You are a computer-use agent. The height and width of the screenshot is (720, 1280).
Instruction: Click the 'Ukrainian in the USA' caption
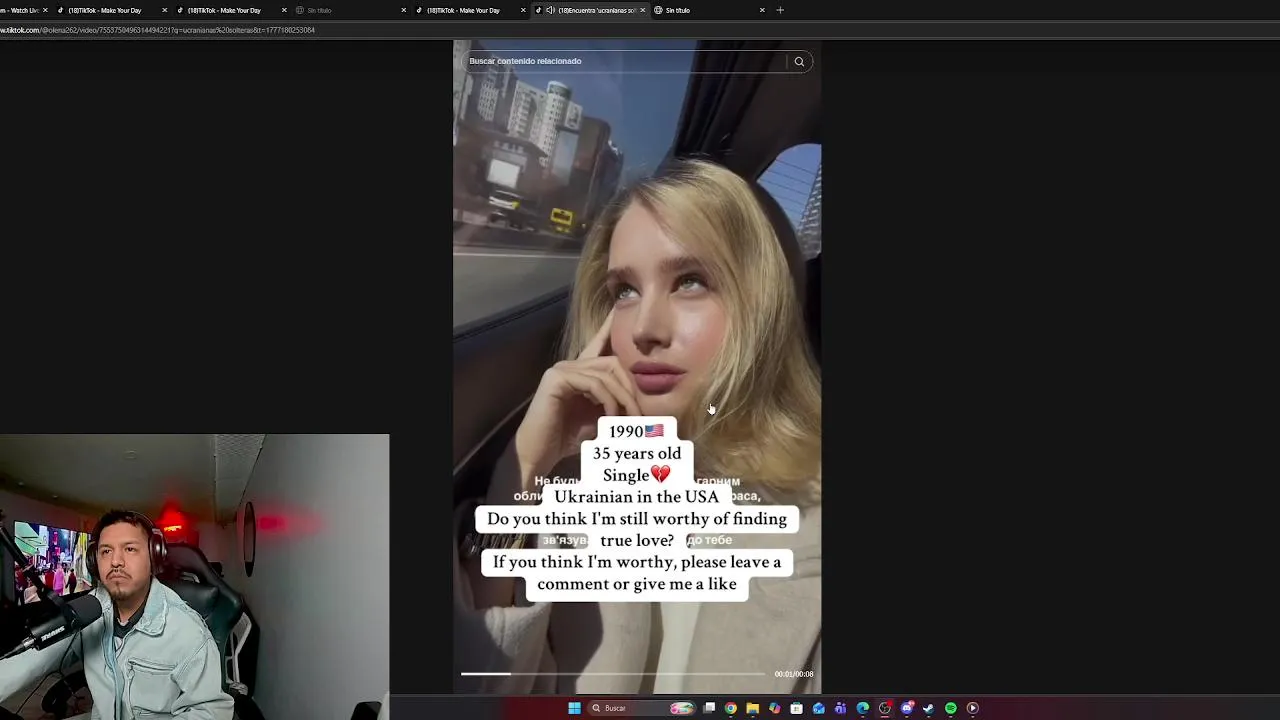(x=637, y=497)
